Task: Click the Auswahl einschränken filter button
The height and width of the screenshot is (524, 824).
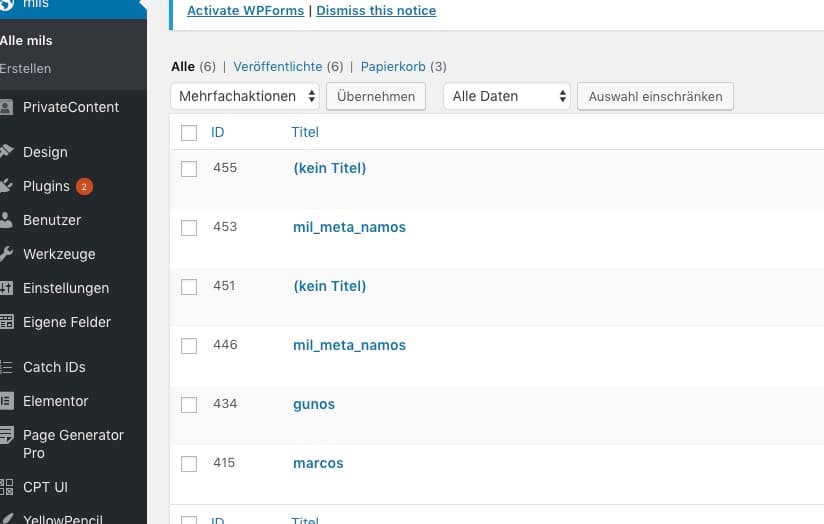Action: (656, 96)
